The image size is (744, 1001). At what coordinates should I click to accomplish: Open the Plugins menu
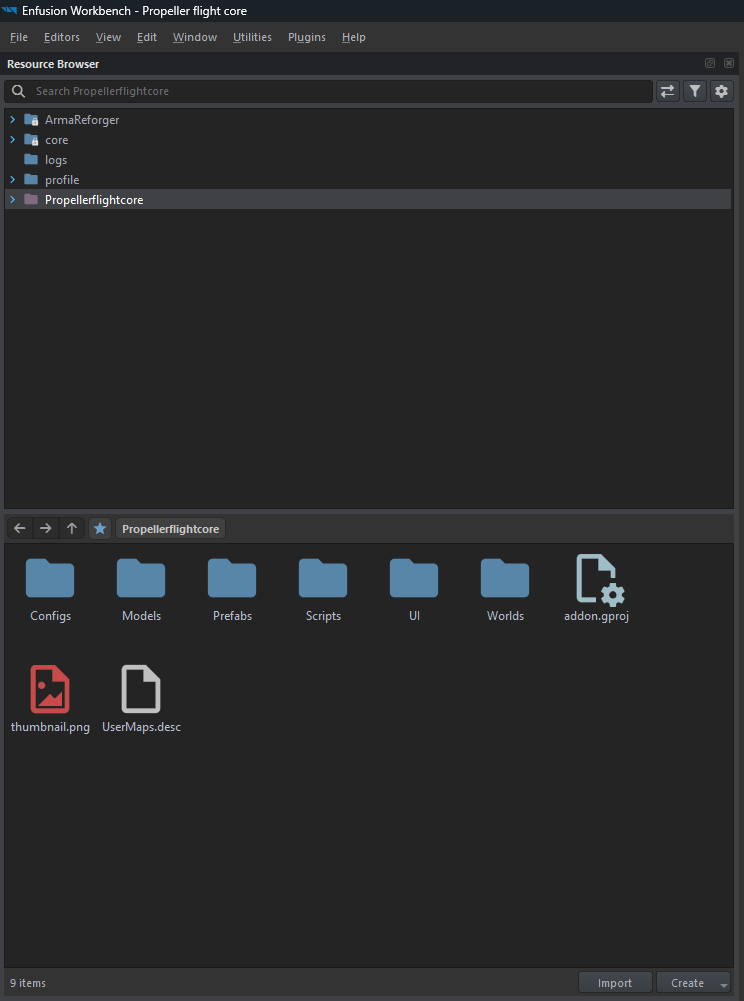pos(307,37)
